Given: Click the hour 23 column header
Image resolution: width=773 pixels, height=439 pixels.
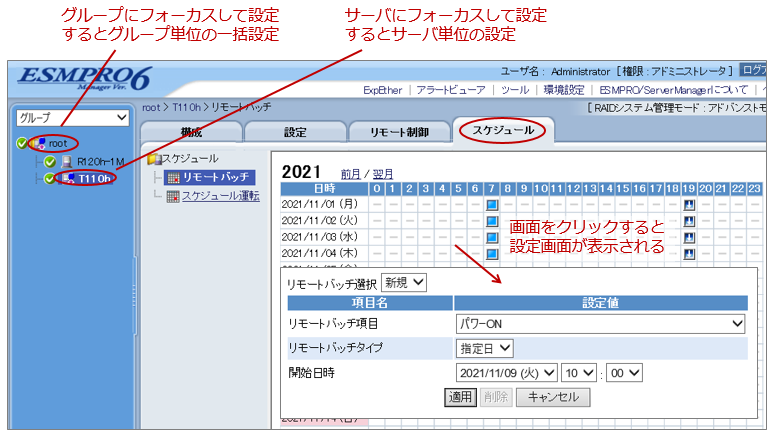Looking at the screenshot, I should 755,188.
